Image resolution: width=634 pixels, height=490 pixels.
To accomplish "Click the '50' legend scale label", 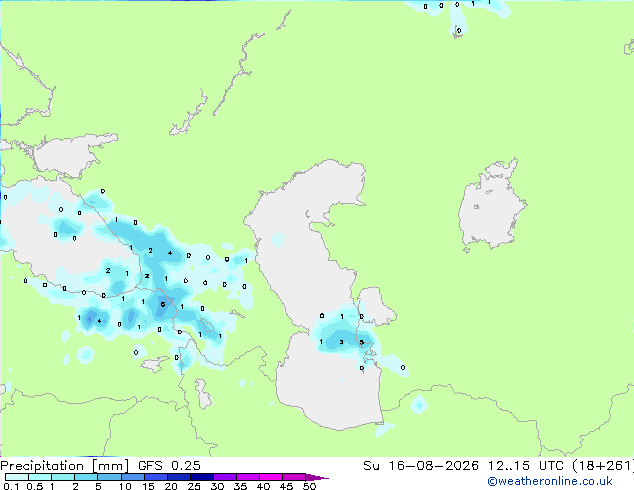I will tap(309, 486).
